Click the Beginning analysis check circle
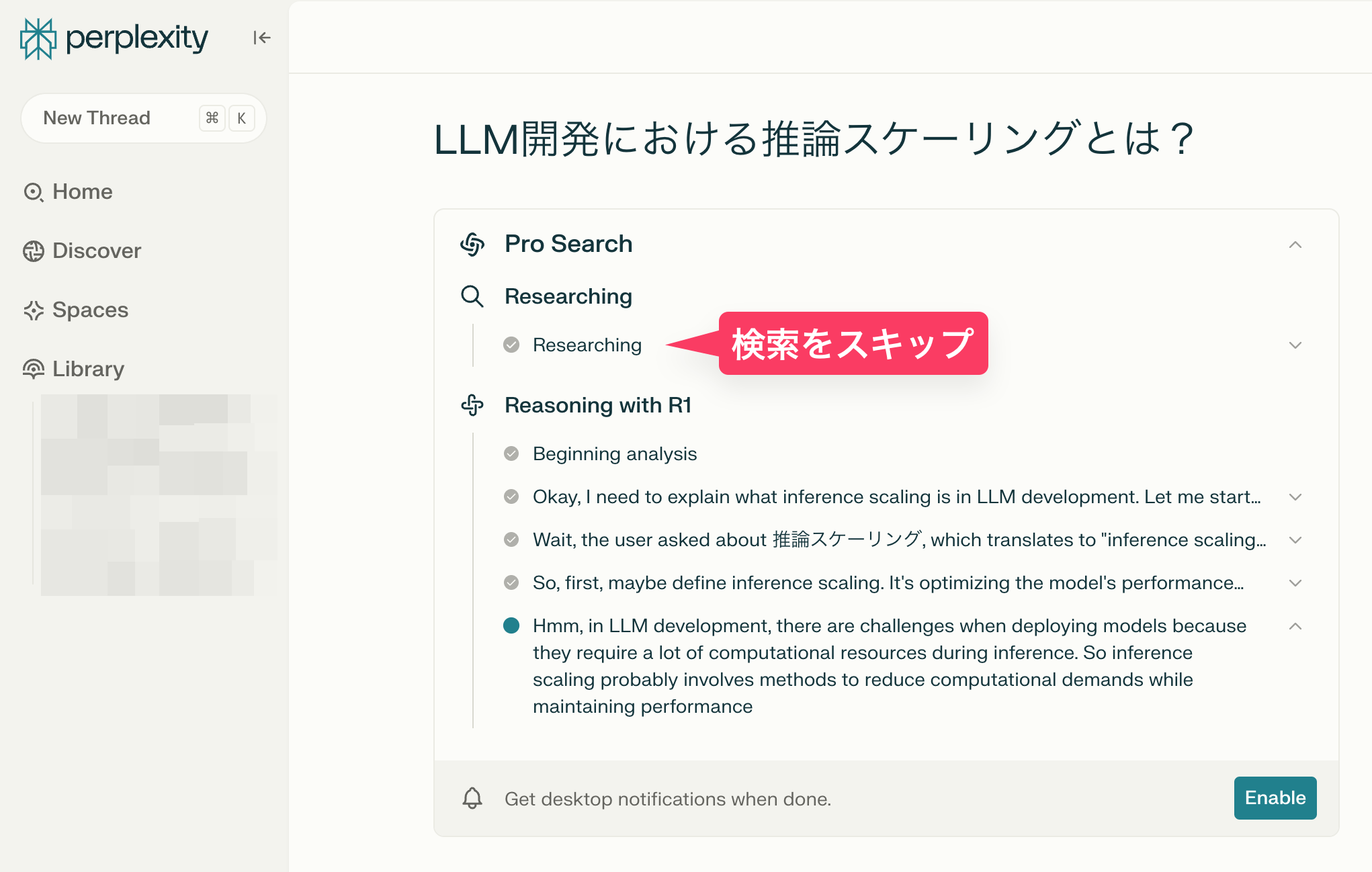 pos(511,453)
